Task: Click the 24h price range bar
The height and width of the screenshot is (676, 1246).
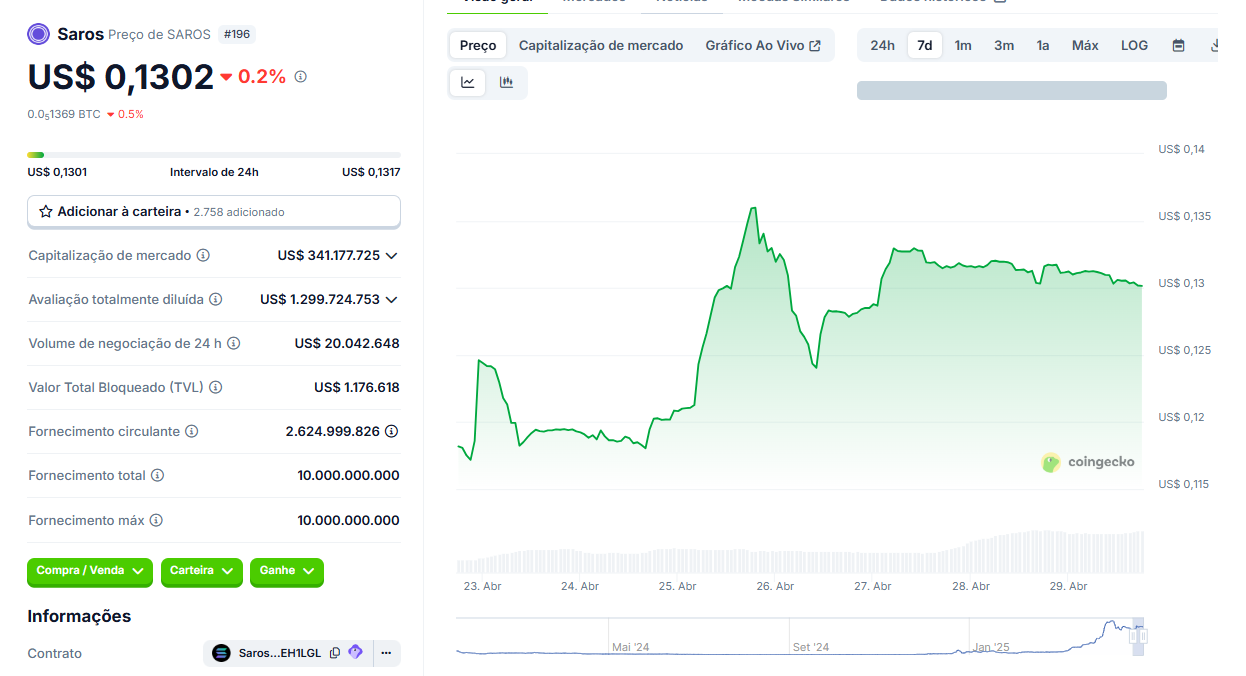Action: pos(214,155)
